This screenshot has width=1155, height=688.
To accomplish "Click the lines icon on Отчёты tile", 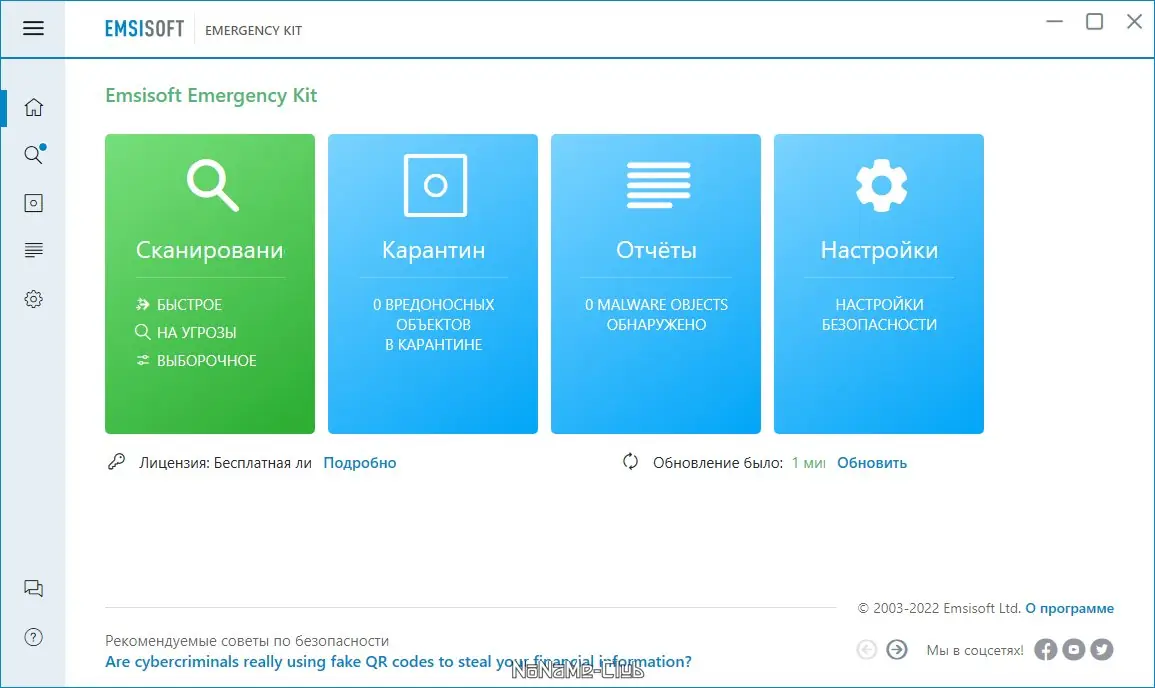I will click(658, 185).
